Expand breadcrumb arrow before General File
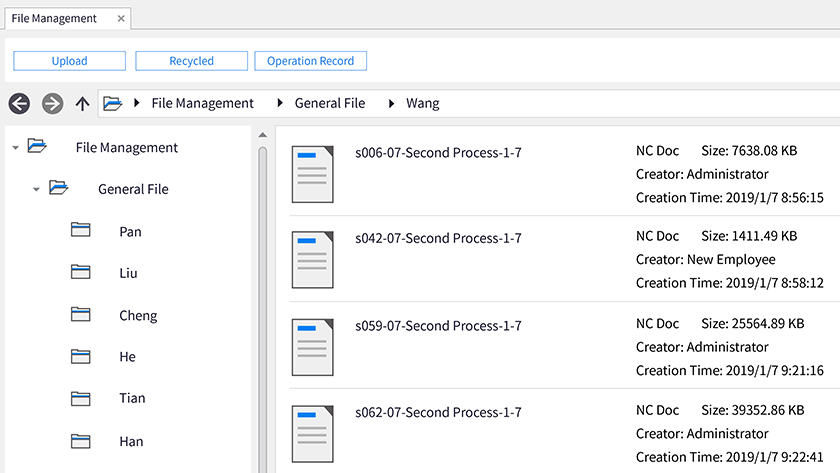 pos(280,103)
